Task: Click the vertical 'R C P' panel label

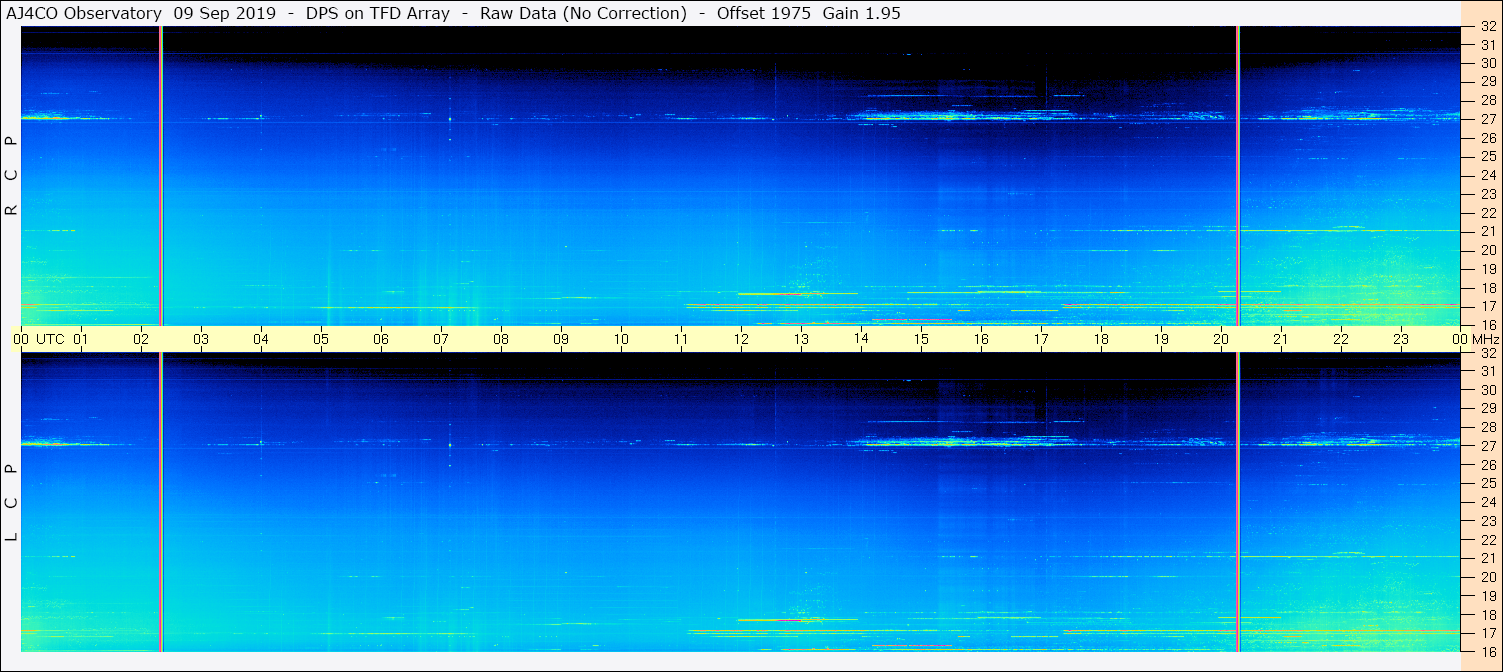Action: (12, 176)
